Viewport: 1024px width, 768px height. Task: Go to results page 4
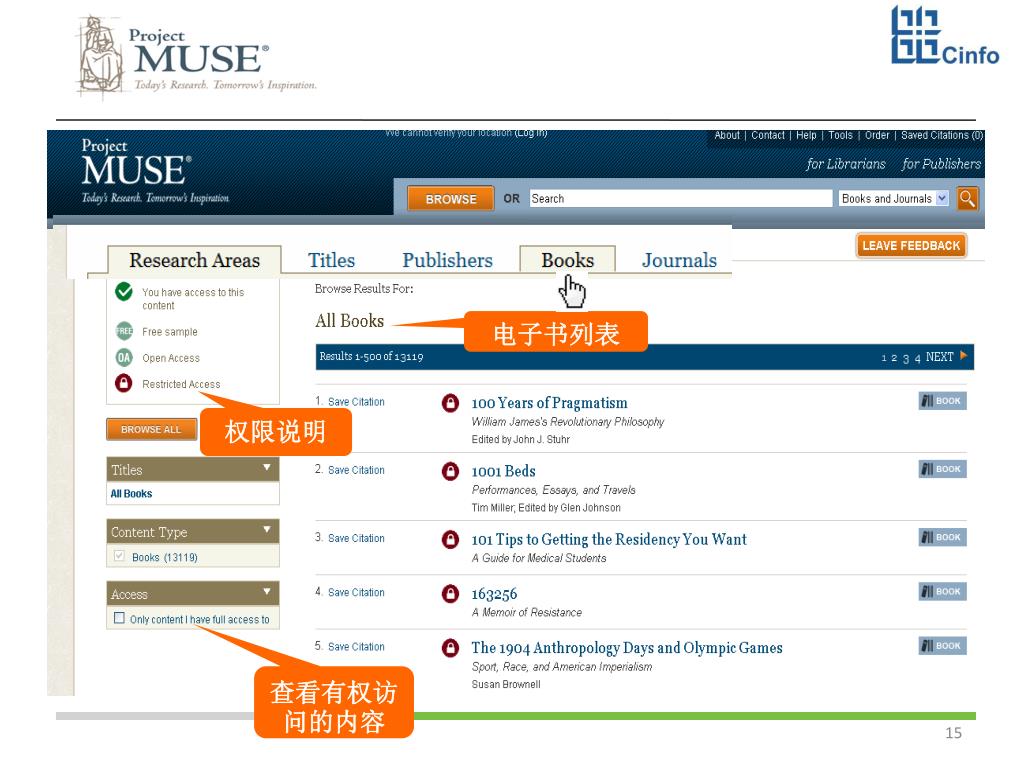(x=918, y=358)
